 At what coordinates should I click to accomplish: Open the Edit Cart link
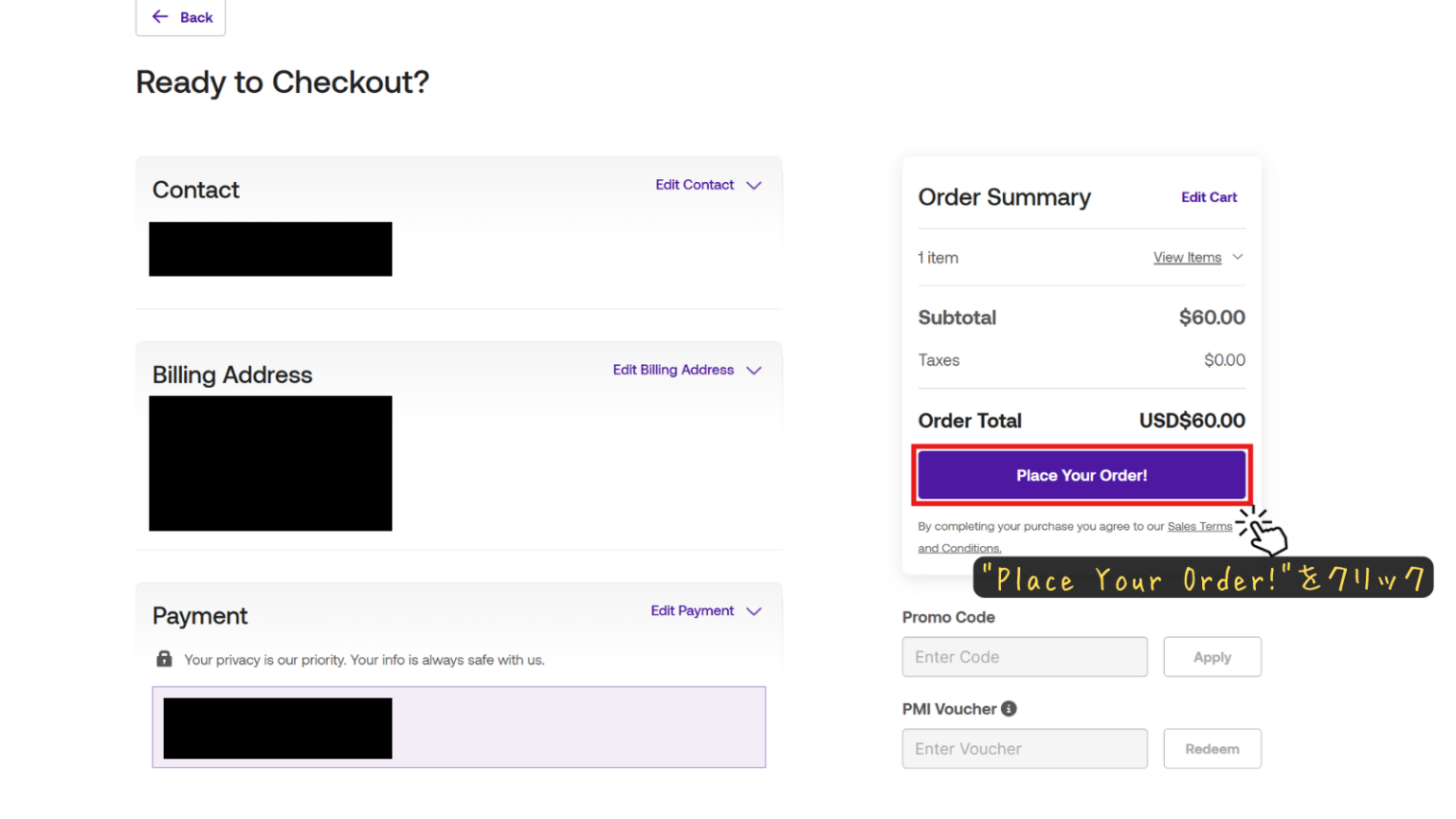pos(1209,197)
